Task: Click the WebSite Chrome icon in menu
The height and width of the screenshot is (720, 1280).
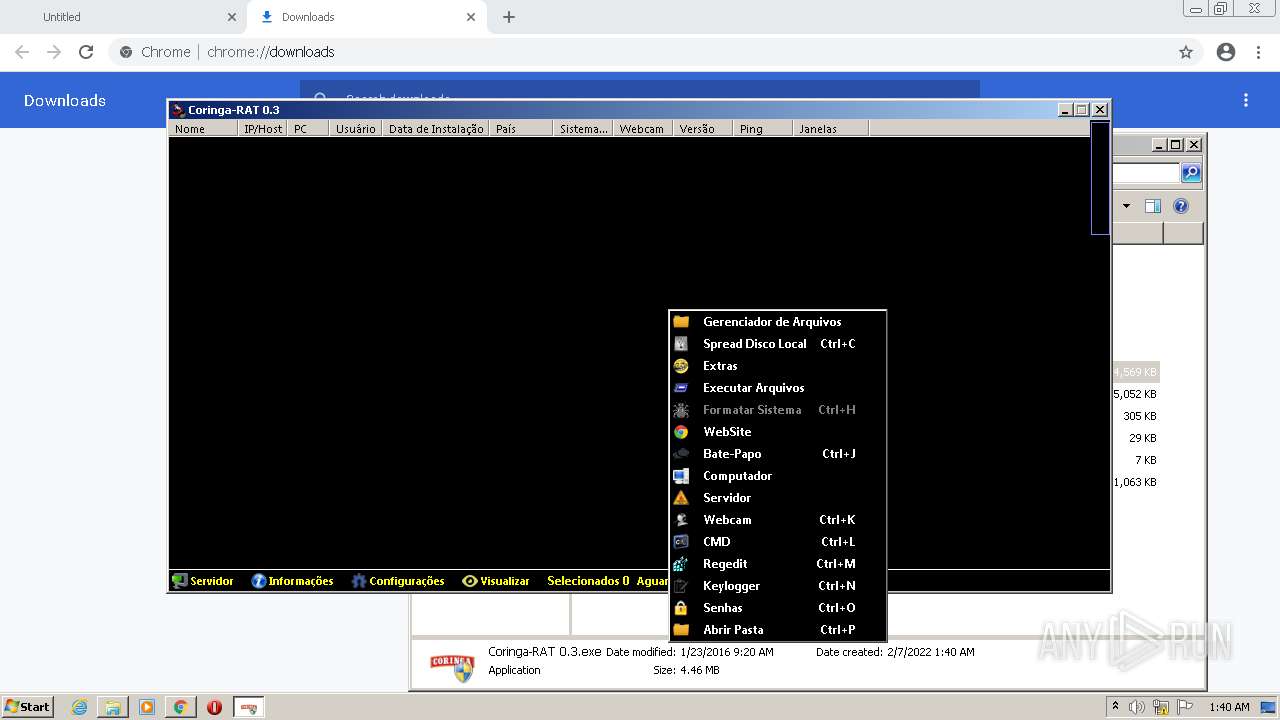Action: [681, 432]
